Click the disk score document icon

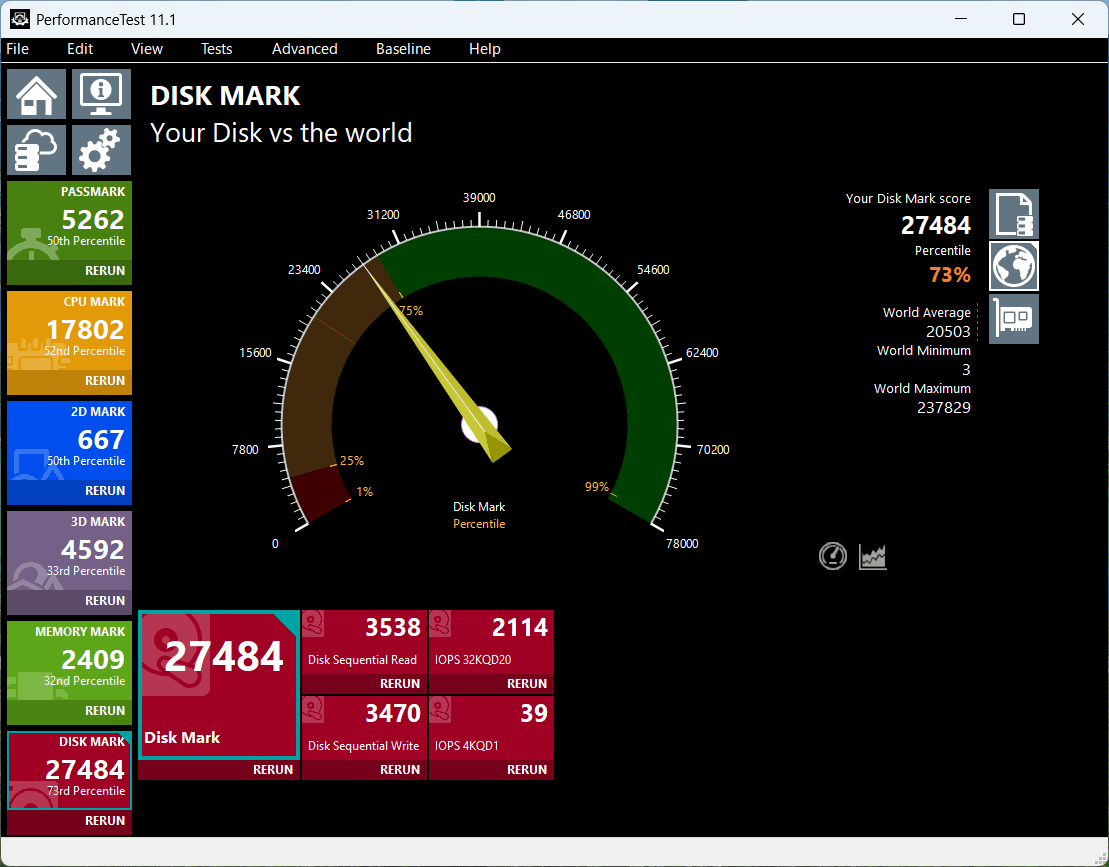tap(1014, 214)
